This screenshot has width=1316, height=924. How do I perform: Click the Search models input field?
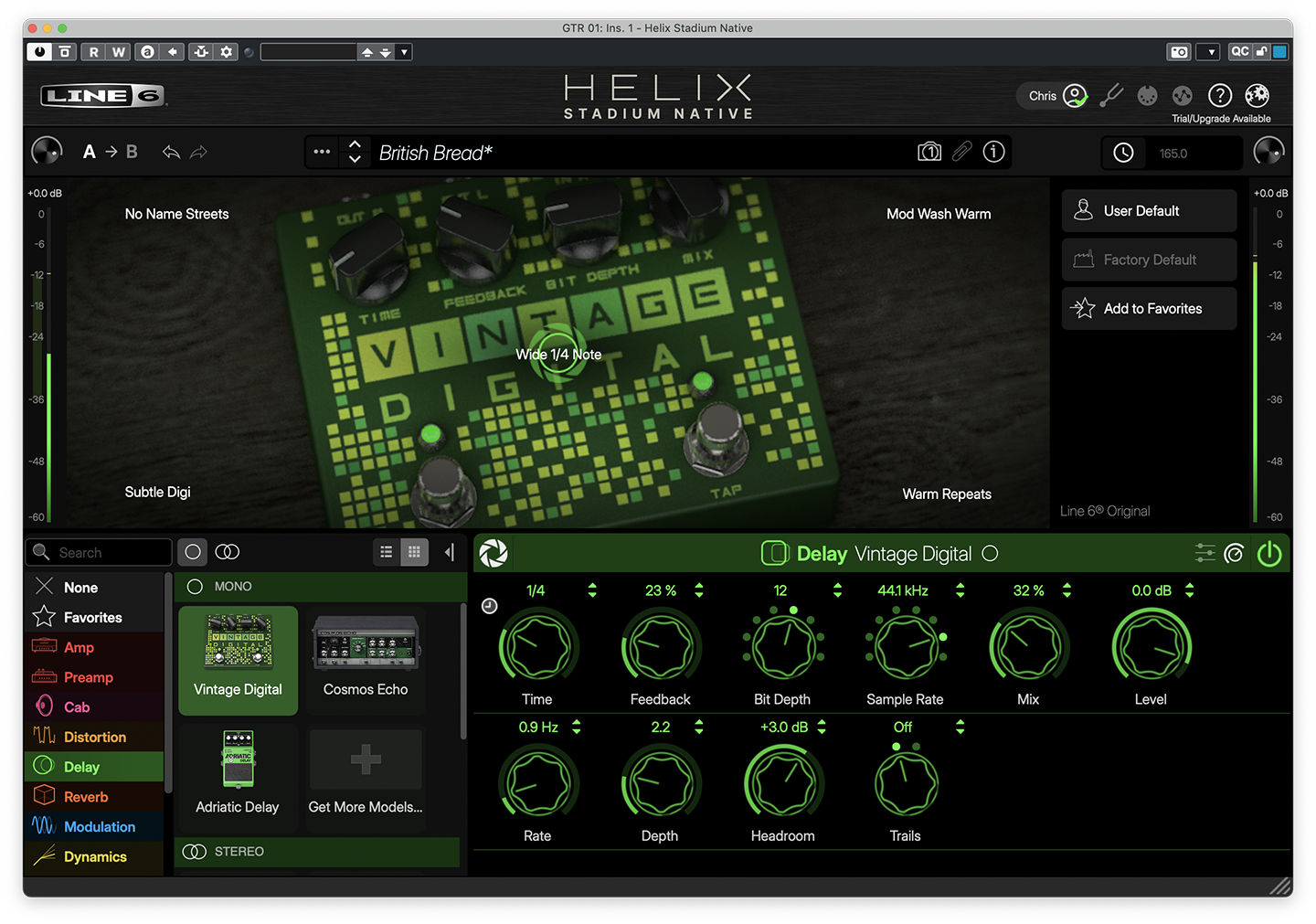tap(99, 552)
